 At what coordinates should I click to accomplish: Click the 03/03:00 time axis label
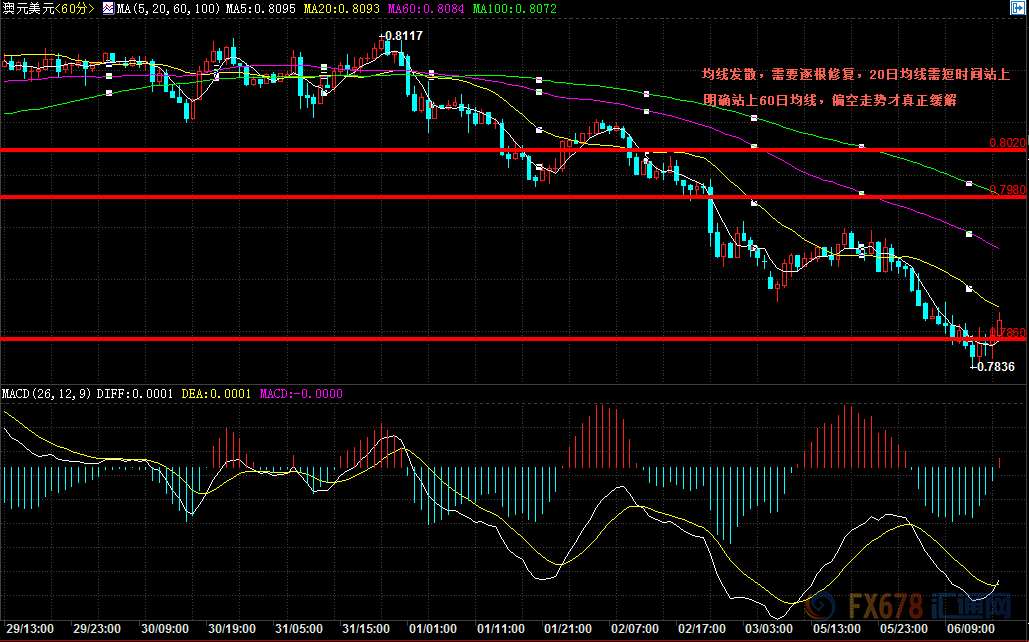pyautogui.click(x=769, y=630)
